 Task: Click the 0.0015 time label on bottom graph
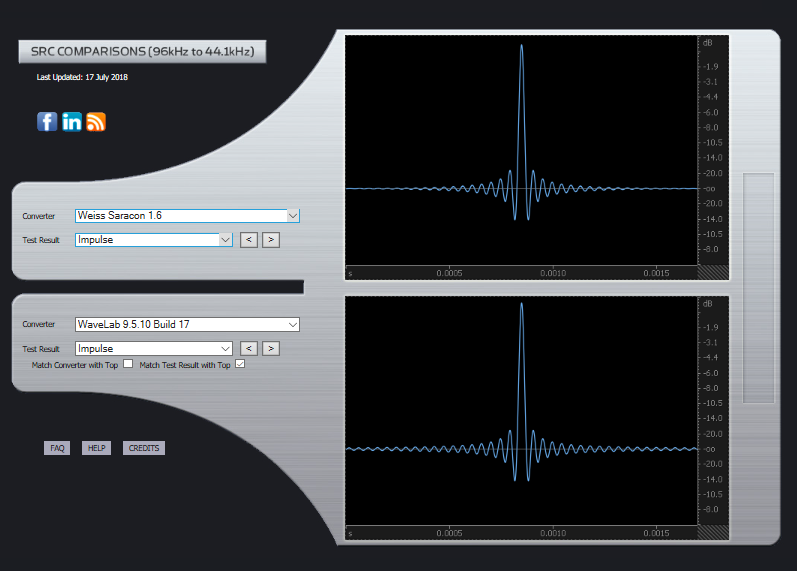point(656,533)
